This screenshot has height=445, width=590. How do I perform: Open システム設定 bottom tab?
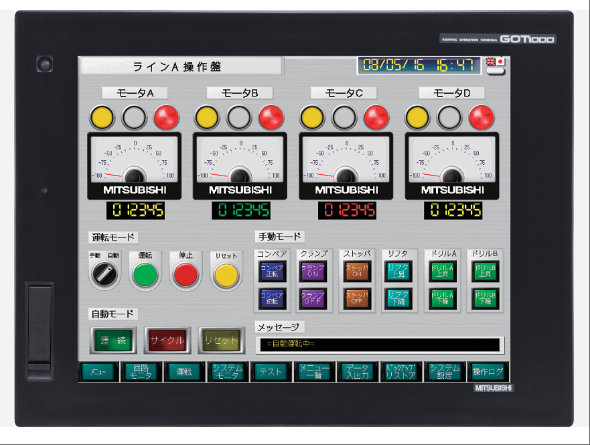tap(444, 372)
